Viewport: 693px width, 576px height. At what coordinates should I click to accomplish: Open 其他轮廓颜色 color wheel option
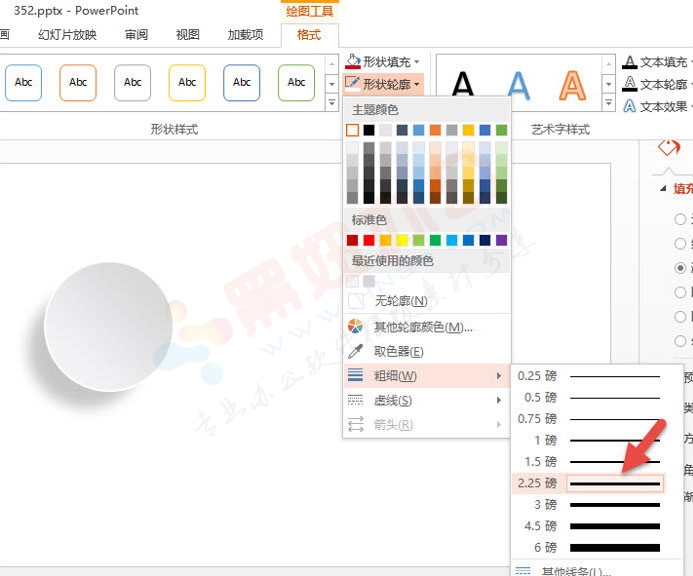point(356,327)
